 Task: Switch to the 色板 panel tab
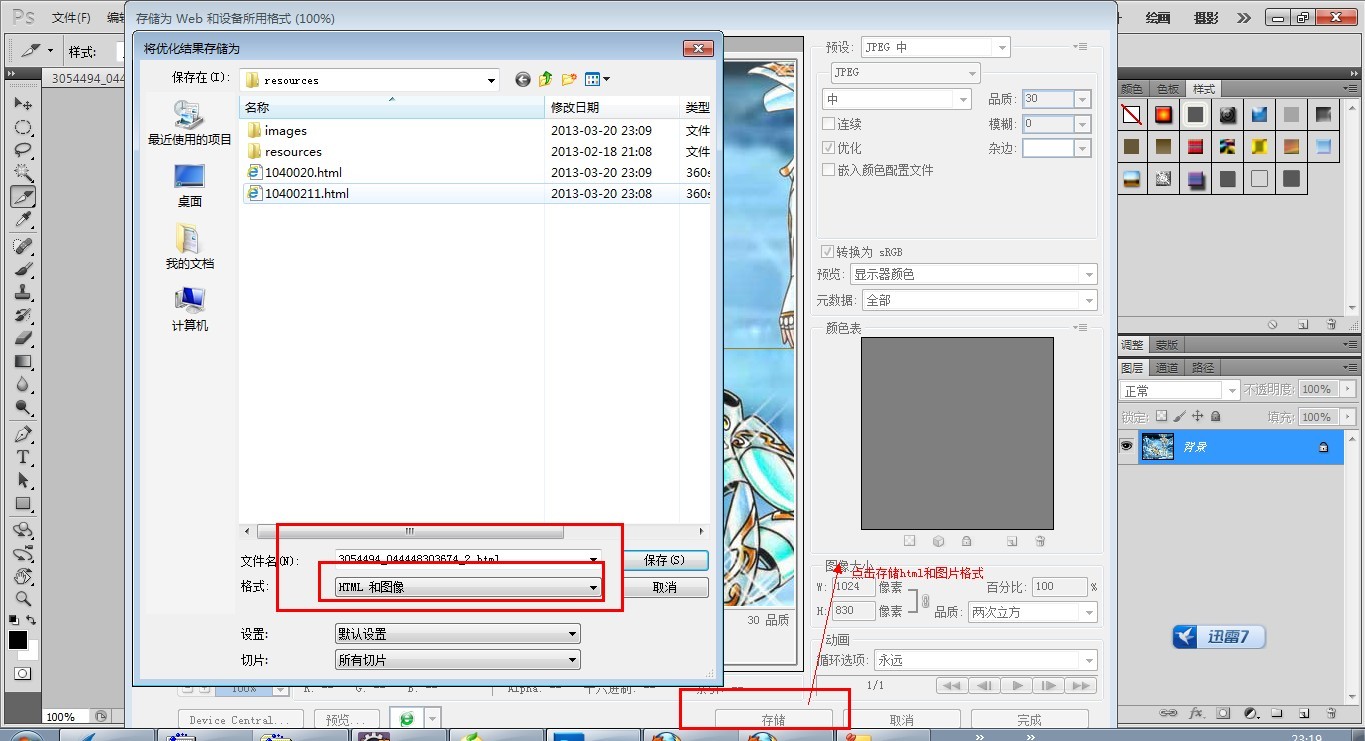coord(1168,89)
